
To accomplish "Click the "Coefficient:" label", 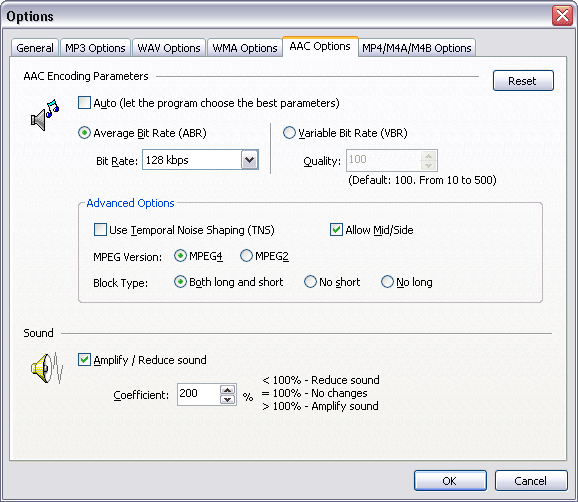I will 141,395.
